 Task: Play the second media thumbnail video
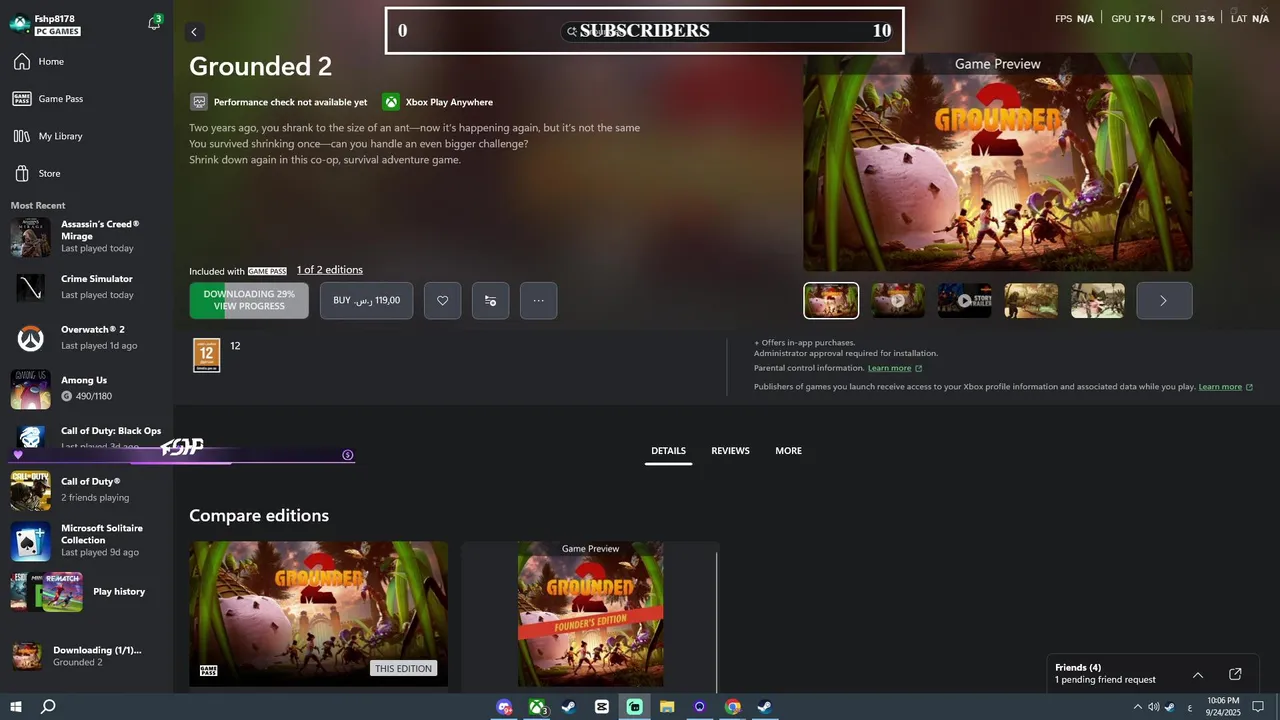898,300
